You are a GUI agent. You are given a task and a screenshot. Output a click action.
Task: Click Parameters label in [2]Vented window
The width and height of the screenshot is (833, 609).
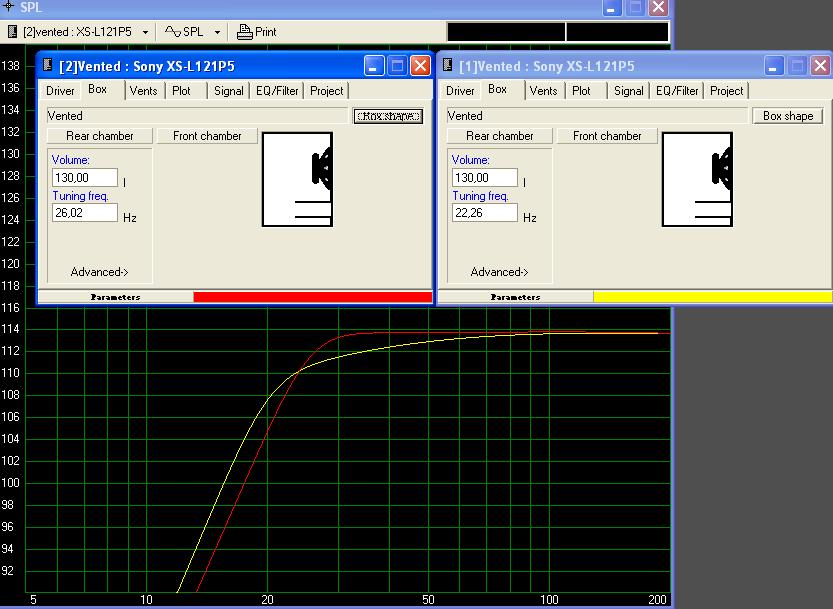point(115,297)
